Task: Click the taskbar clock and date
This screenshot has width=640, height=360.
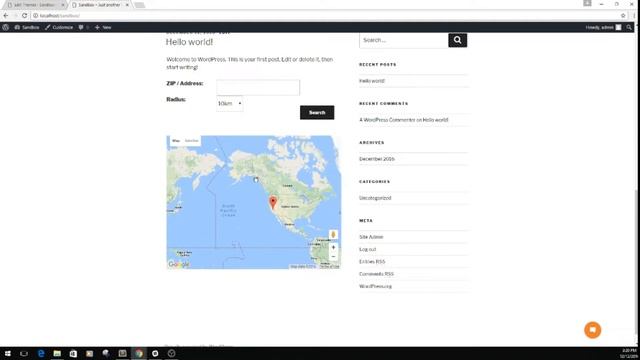Action: coord(629,353)
